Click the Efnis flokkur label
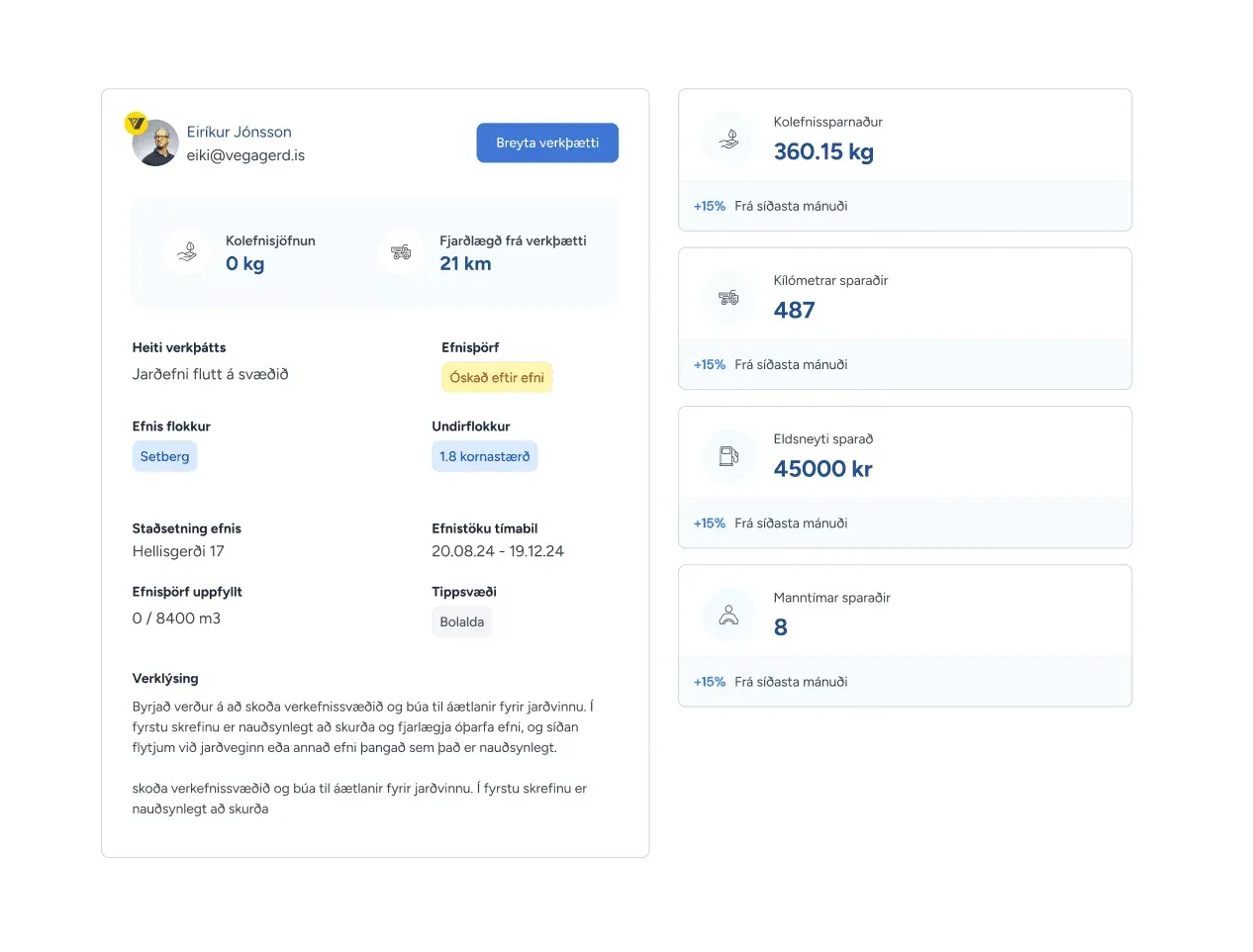The image size is (1253, 952). [x=171, y=427]
